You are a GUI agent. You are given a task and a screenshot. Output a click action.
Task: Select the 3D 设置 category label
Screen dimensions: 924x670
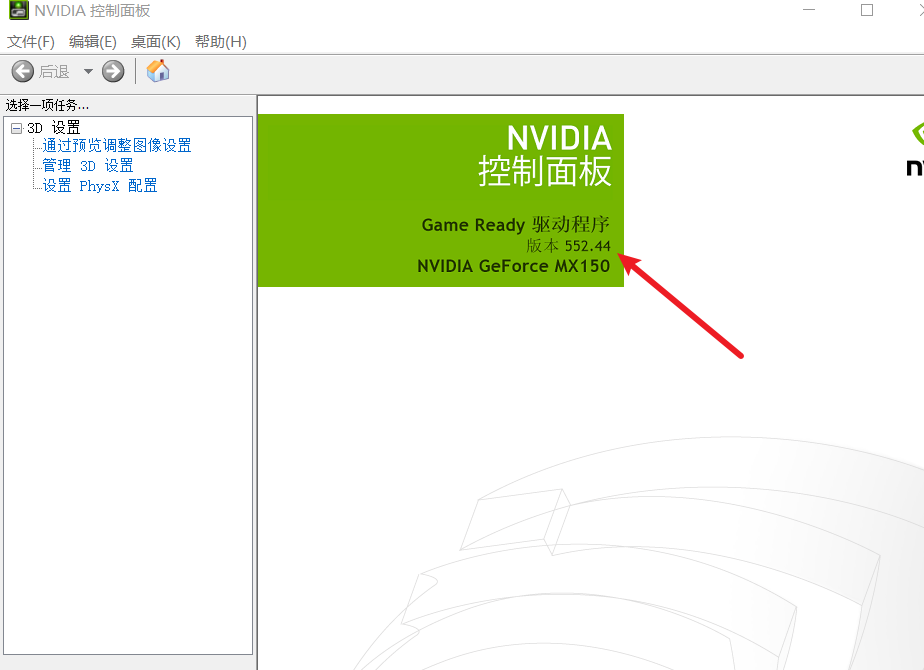[x=54, y=128]
